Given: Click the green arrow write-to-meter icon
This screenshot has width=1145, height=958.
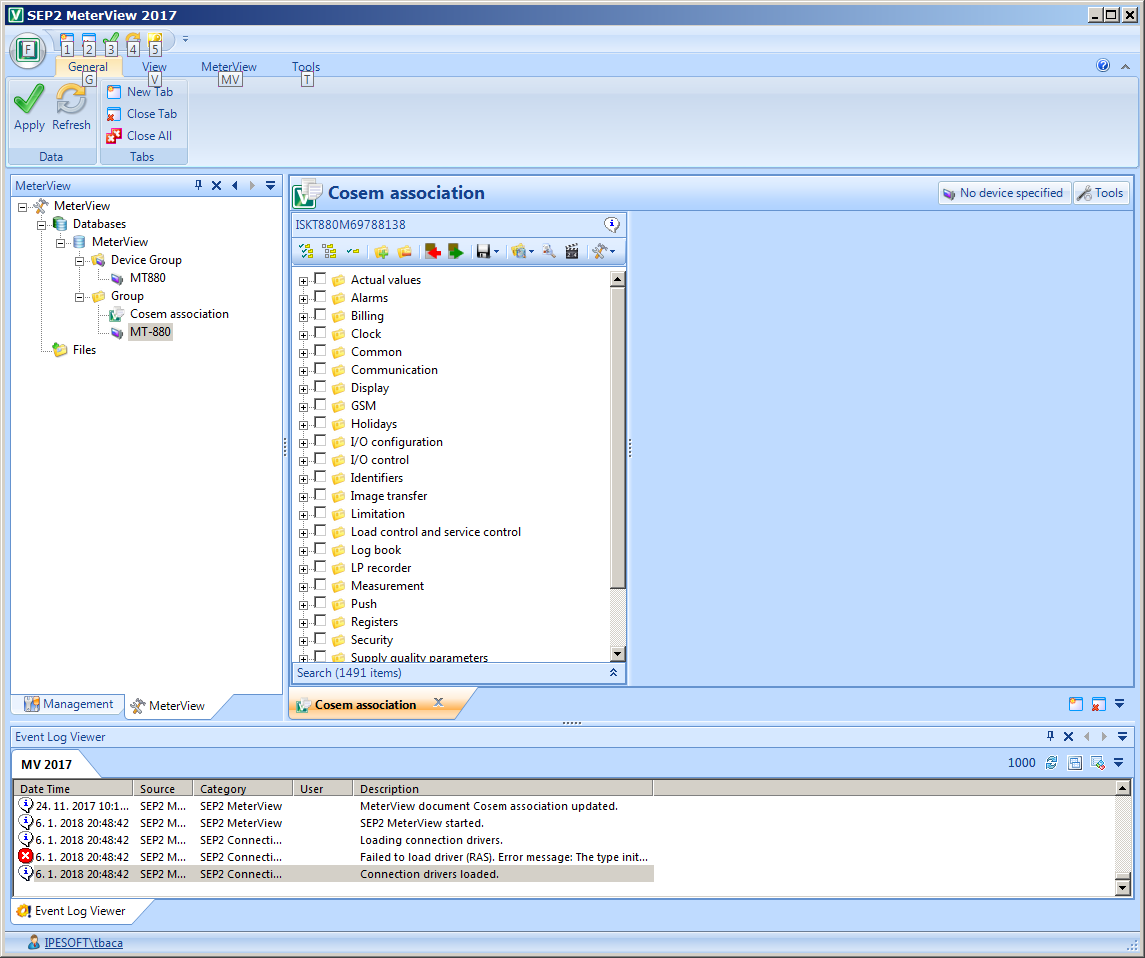Looking at the screenshot, I should click(455, 252).
